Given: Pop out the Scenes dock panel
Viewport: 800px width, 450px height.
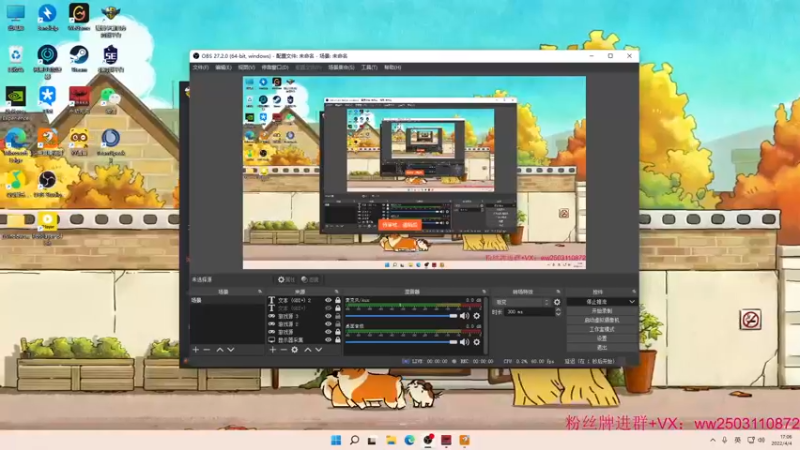Looking at the screenshot, I should pos(260,292).
